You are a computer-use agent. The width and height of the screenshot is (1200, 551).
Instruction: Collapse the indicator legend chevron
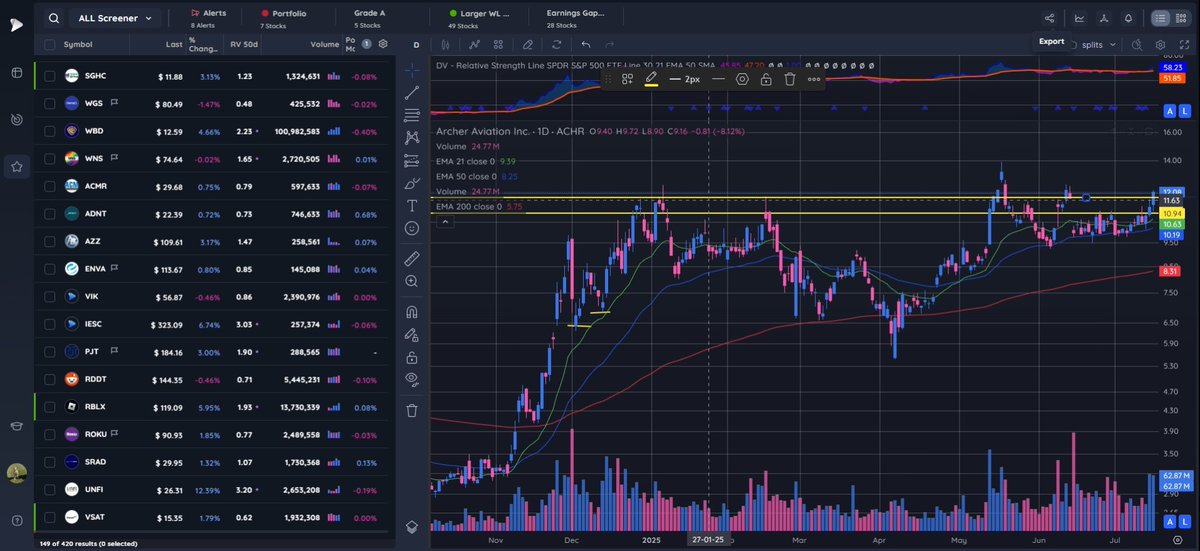pyautogui.click(x=444, y=220)
